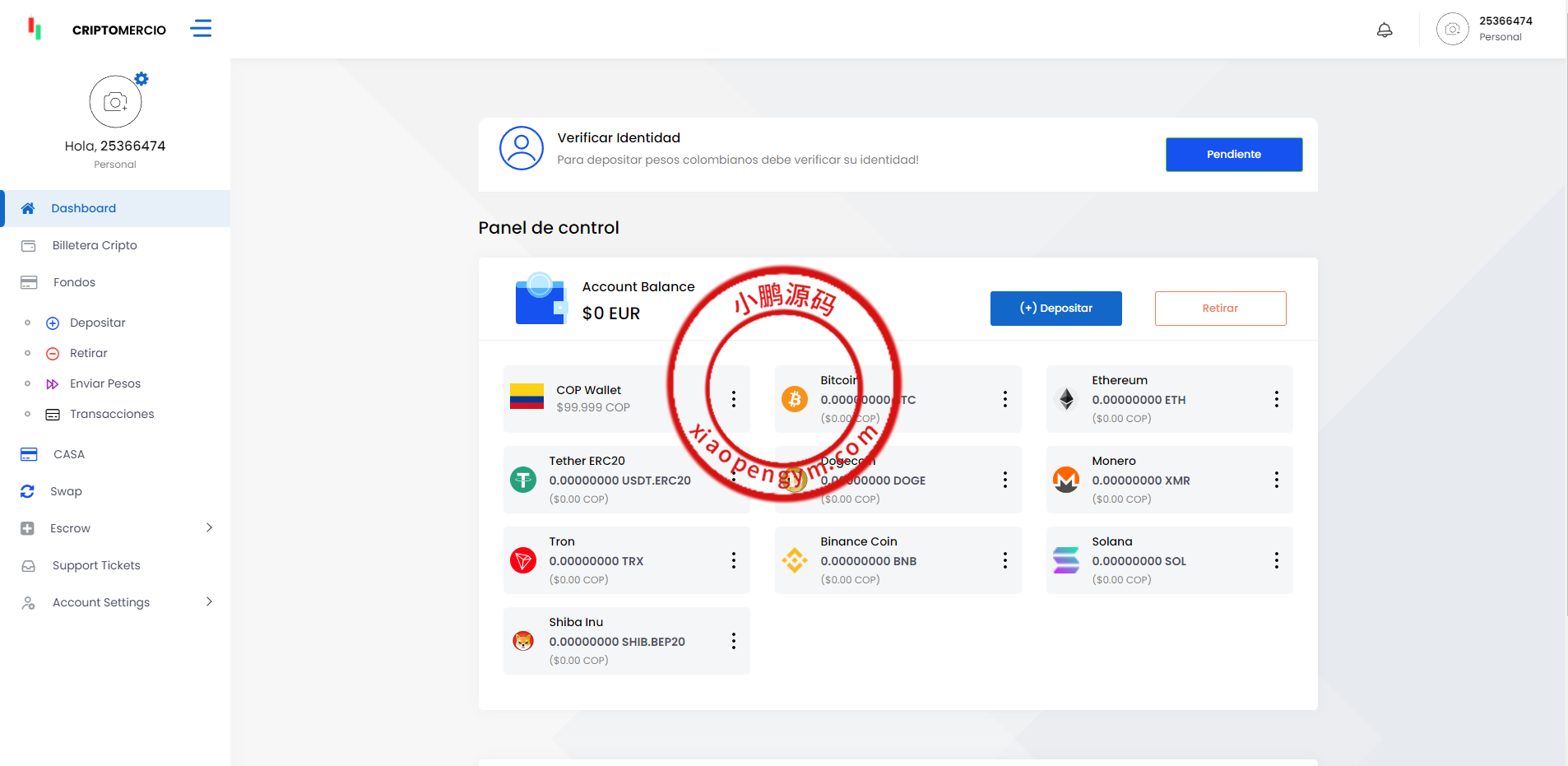The width and height of the screenshot is (1568, 766).
Task: Open Transacciones from the sidebar
Action: [x=112, y=414]
